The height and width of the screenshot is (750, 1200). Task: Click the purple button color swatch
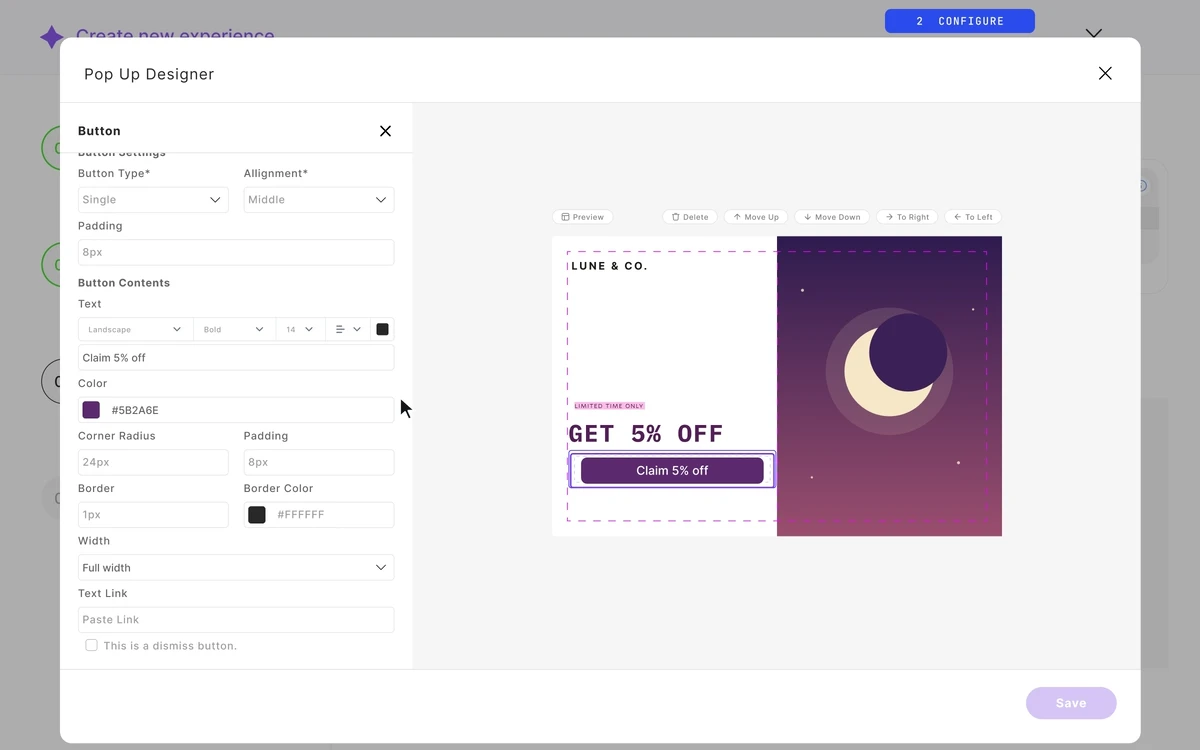point(91,410)
